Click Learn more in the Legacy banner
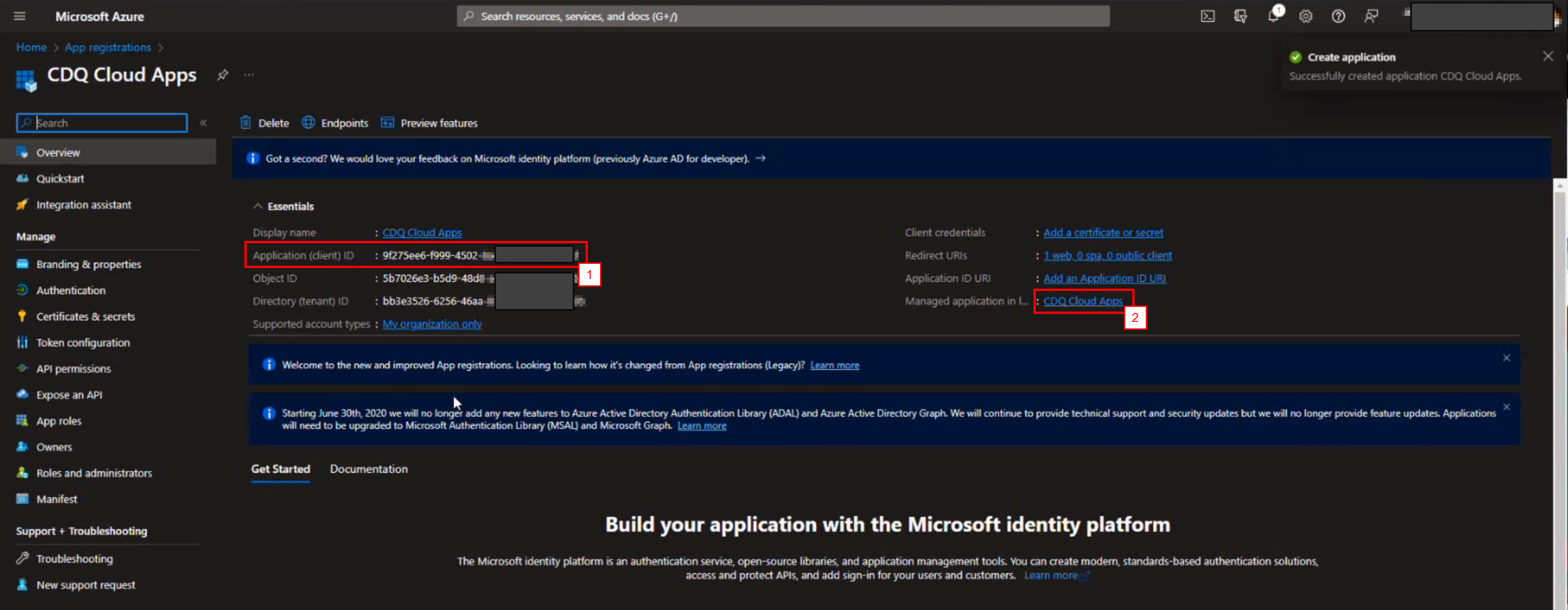The height and width of the screenshot is (610, 1568). 835,365
